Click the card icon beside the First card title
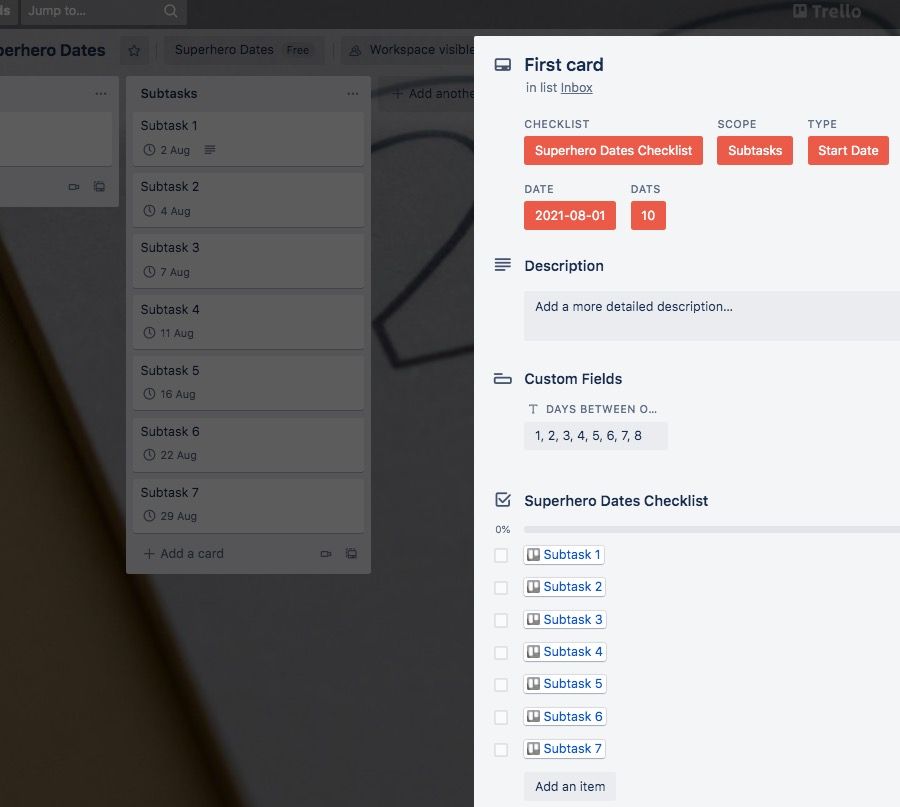Viewport: 900px width, 807px height. 503,65
